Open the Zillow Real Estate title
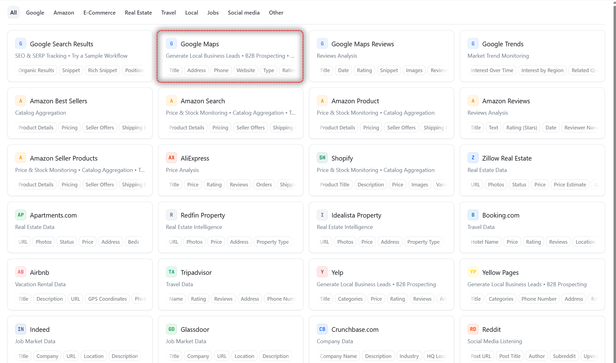The width and height of the screenshot is (616, 363). (x=507, y=158)
